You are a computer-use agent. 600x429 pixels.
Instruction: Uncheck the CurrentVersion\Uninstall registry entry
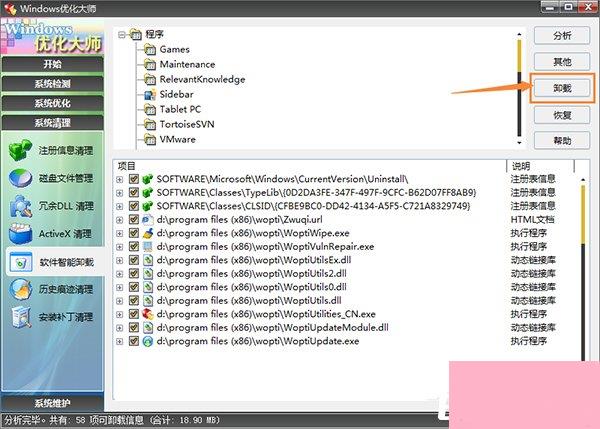pyautogui.click(x=134, y=179)
